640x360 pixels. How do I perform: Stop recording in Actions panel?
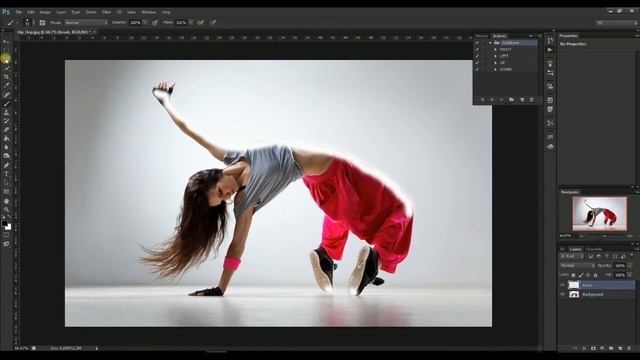point(482,100)
